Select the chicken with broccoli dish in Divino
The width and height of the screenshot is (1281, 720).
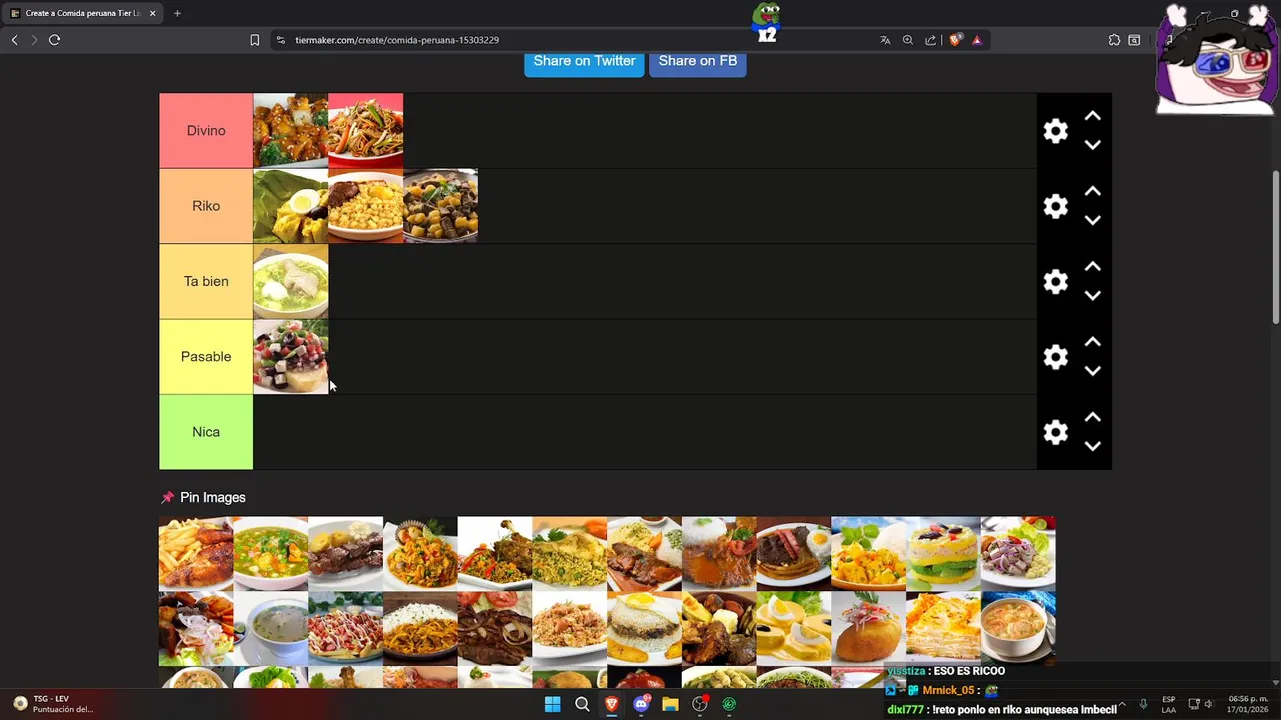pyautogui.click(x=291, y=131)
